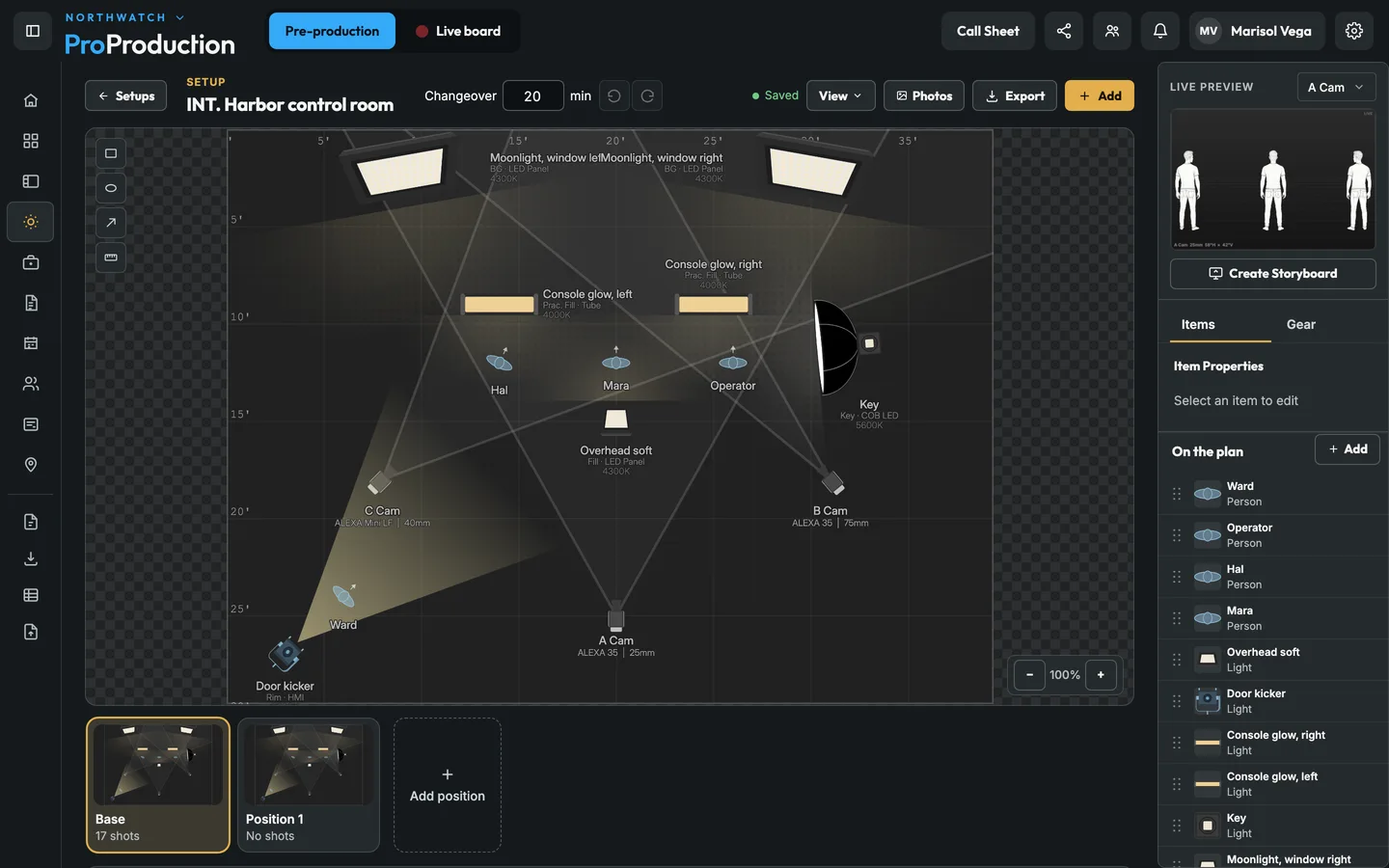Open the calendar schedule sidebar icon

[31, 343]
